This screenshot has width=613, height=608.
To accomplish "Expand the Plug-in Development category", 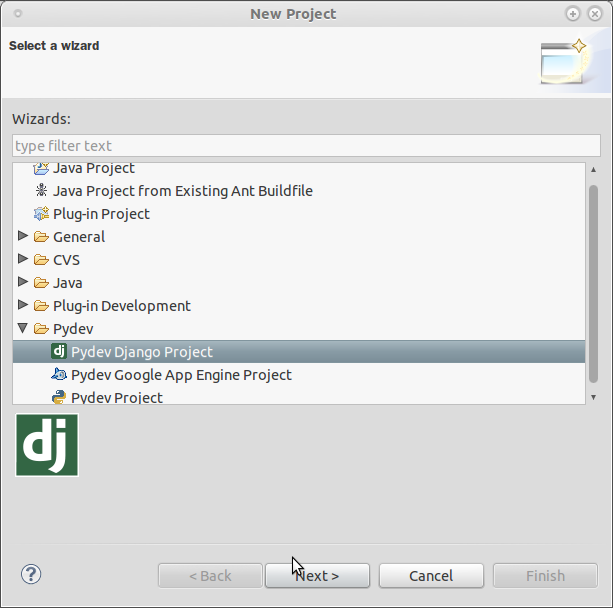I will 23,305.
